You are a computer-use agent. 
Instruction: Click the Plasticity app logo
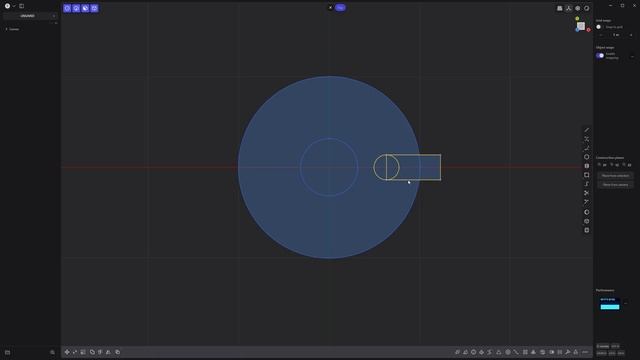(x=7, y=6)
